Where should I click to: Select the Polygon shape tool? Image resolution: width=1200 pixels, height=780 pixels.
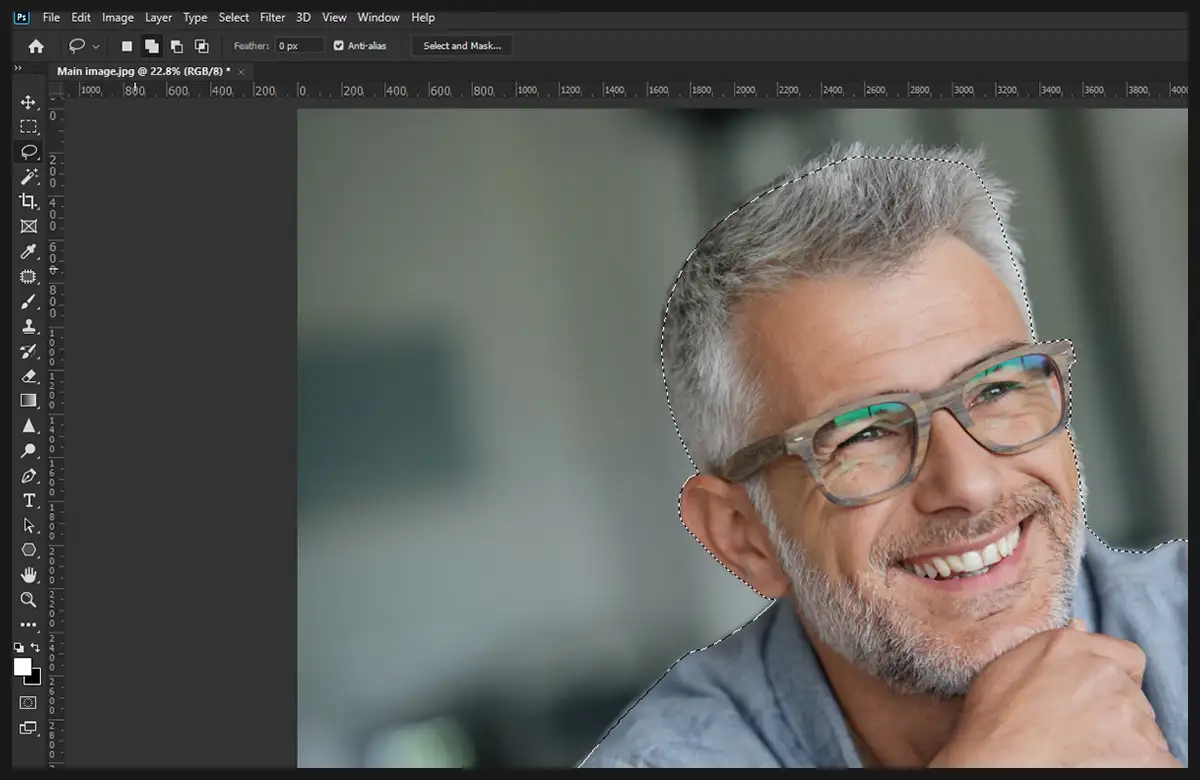pyautogui.click(x=28, y=550)
